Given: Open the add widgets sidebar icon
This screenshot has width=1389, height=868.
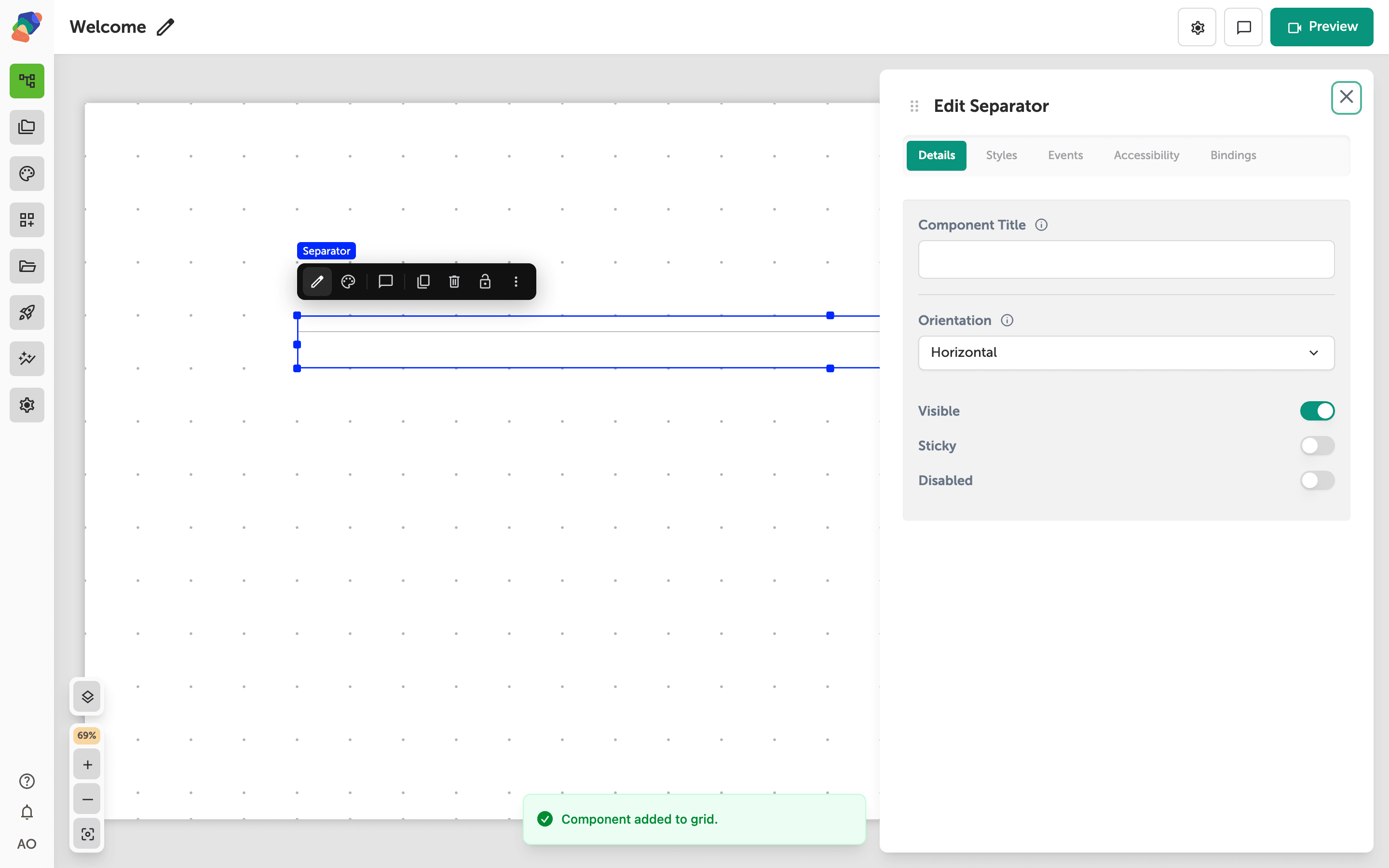Looking at the screenshot, I should pos(27,220).
